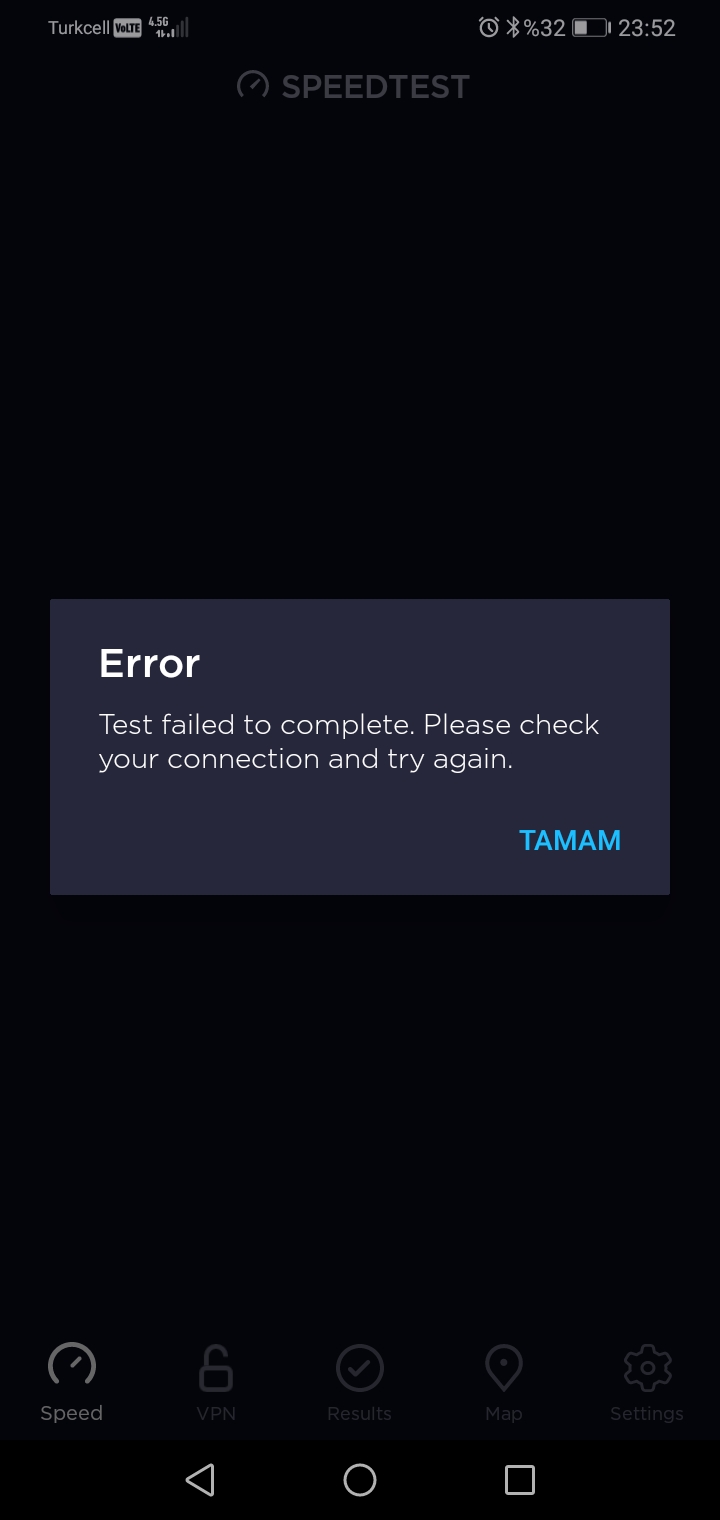Tap the TAMAM button in error dialog
The height and width of the screenshot is (1520, 720).
570,840
